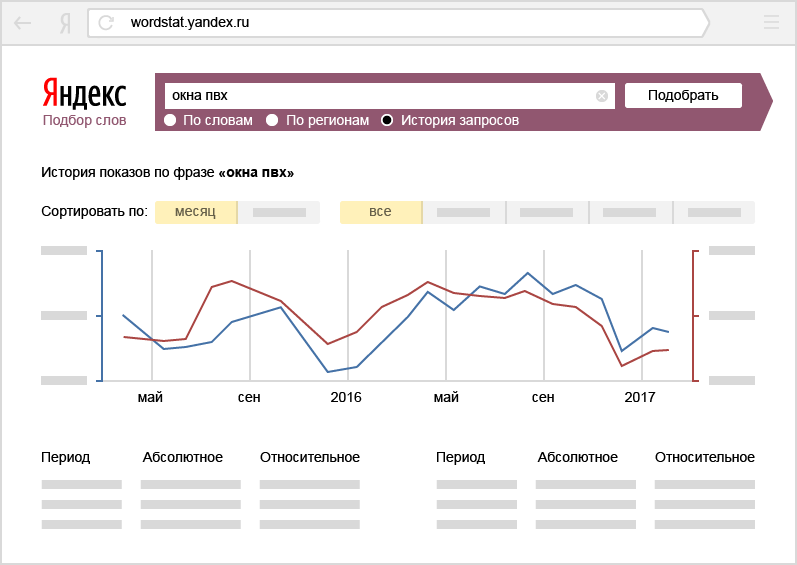Click the browser back arrow icon

pyautogui.click(x=22, y=23)
